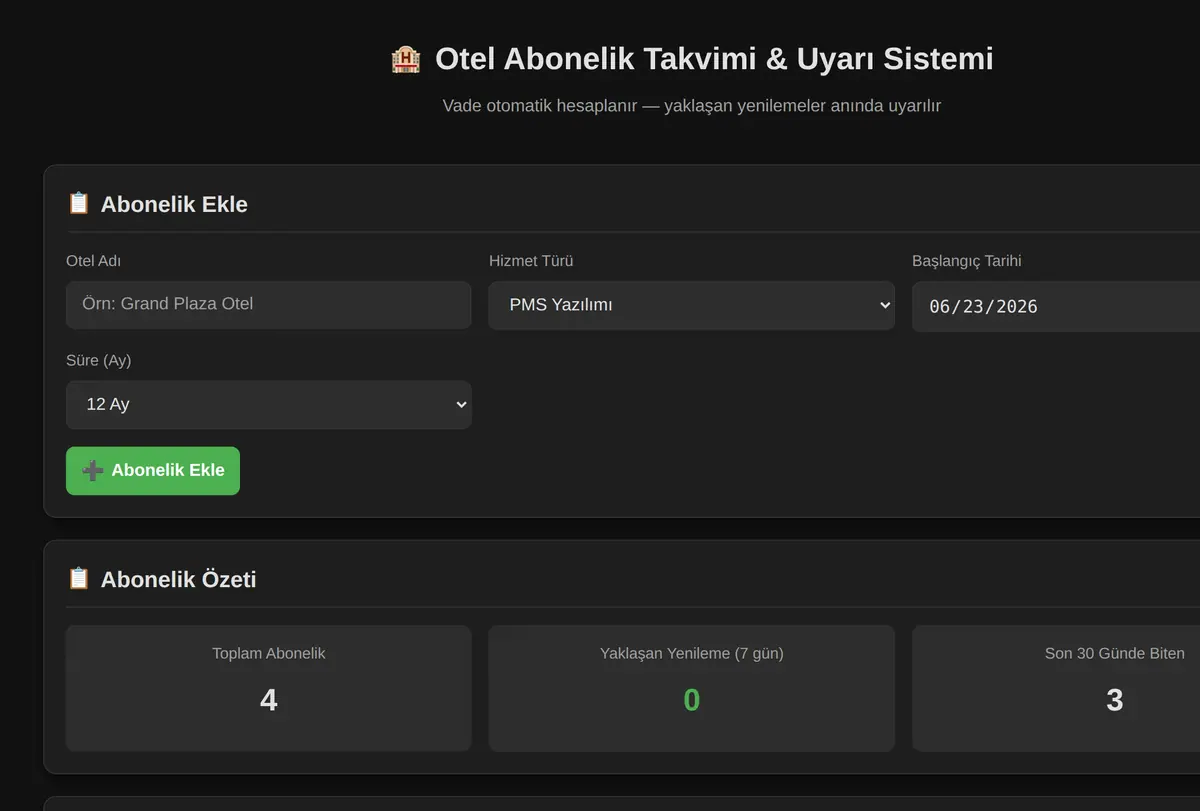Select the Son 30 Günde Biten card
Screen dimensions: 1200x811
click(1056, 688)
